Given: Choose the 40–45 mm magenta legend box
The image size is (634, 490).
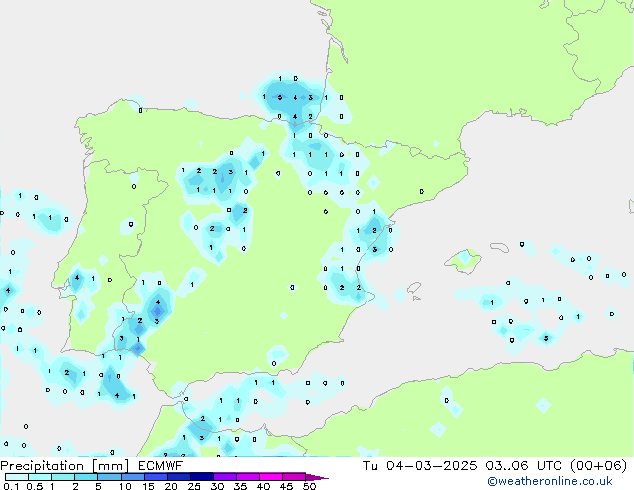Looking at the screenshot, I should [271, 477].
